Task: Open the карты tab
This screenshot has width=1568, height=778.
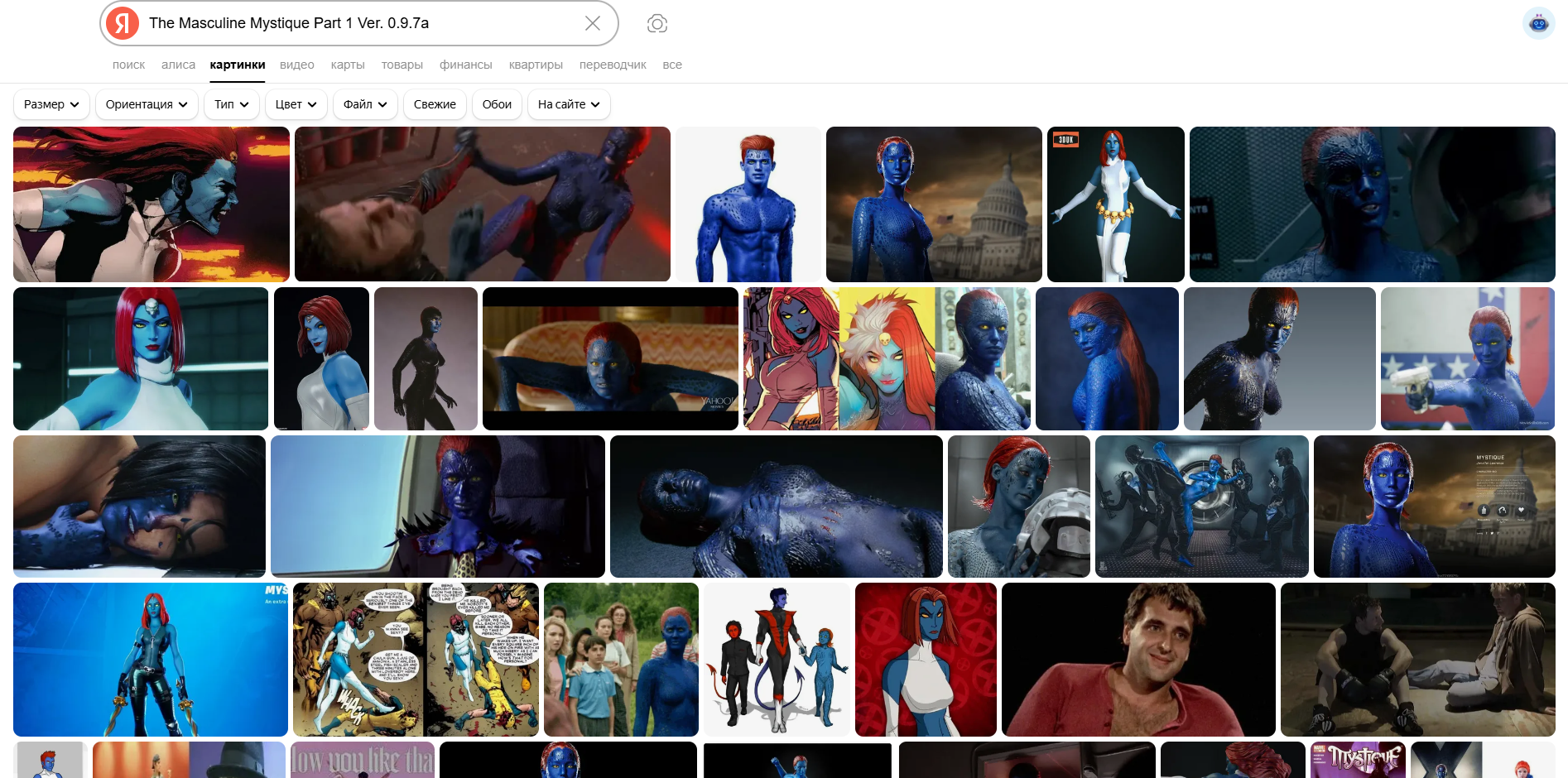Action: point(348,65)
